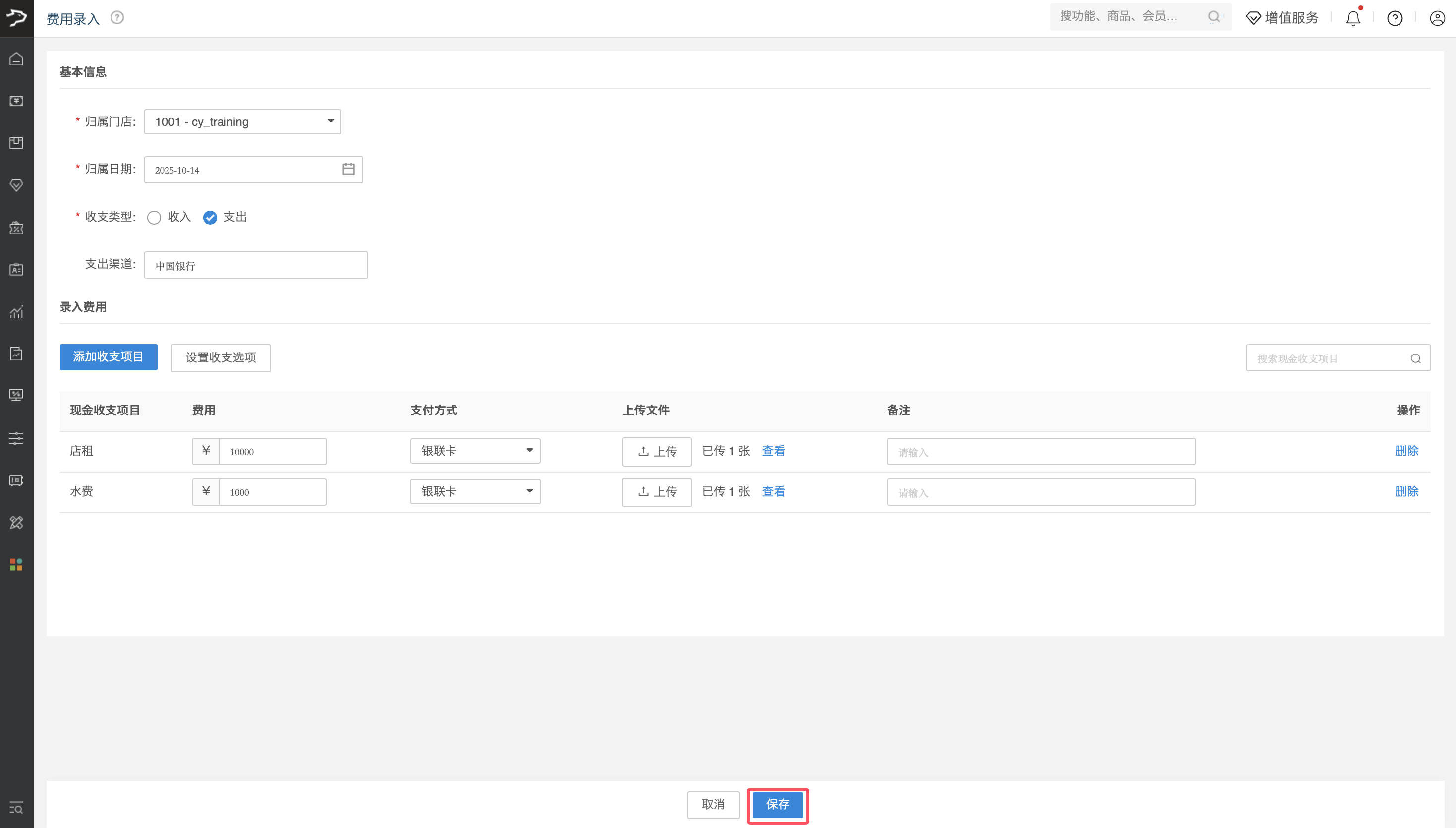Image resolution: width=1456 pixels, height=828 pixels.
Task: Open the 银联卡 payment dropdown for 水费
Action: point(475,491)
